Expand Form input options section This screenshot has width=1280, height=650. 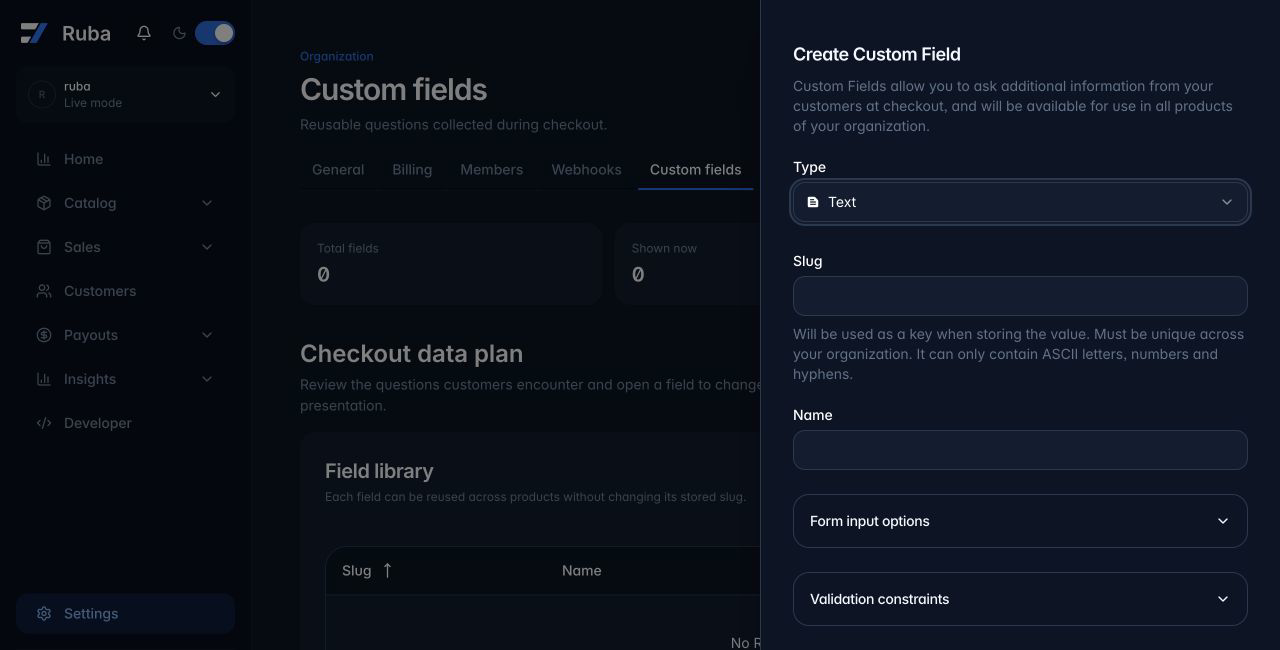[1020, 521]
